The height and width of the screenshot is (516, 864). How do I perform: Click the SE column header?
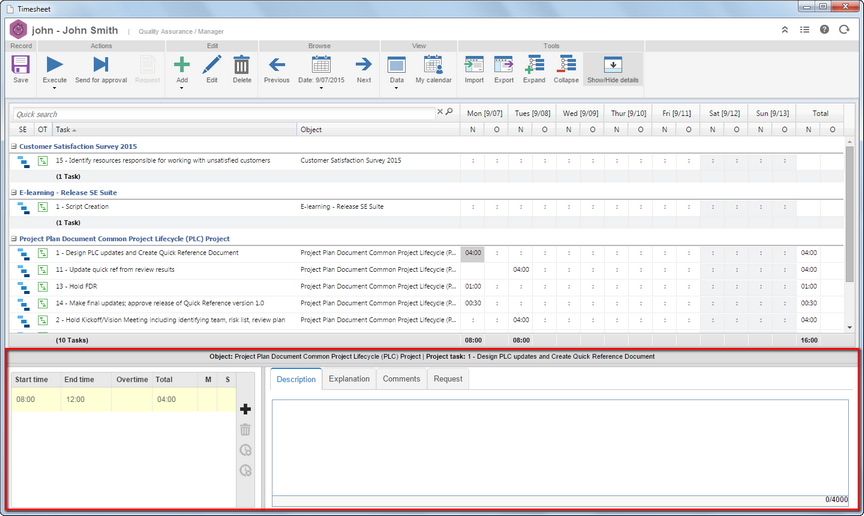point(23,130)
